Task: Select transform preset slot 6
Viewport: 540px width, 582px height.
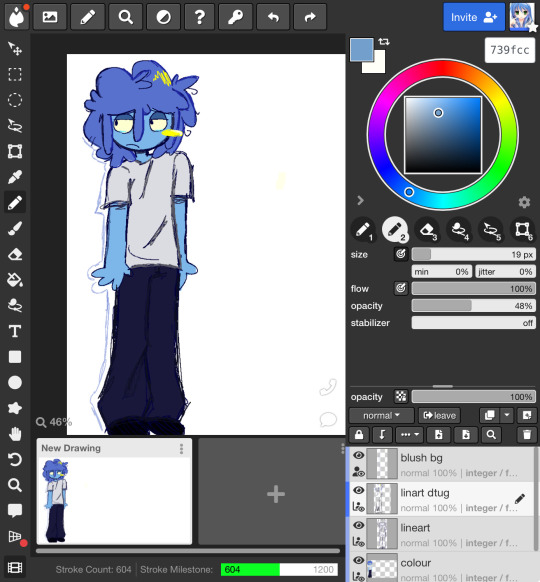Action: tap(523, 230)
